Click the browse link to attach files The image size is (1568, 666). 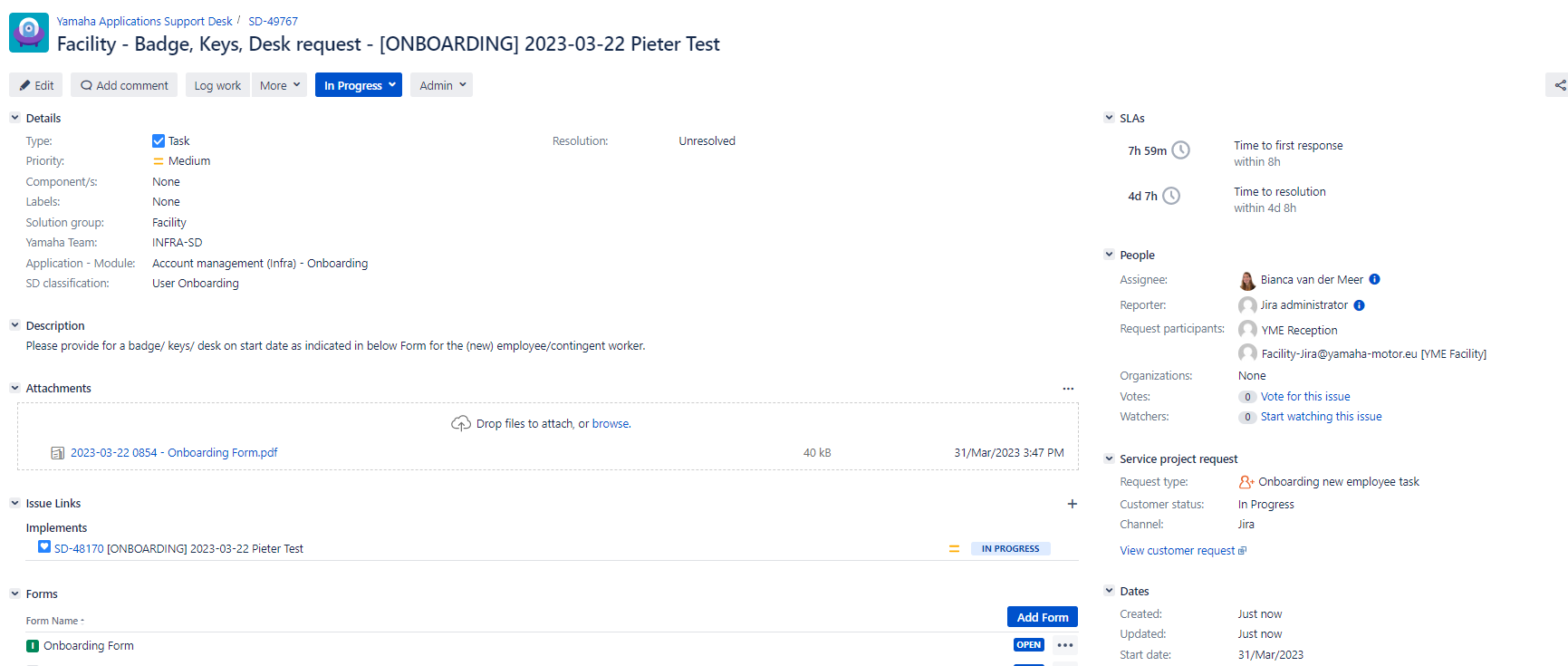tap(611, 423)
